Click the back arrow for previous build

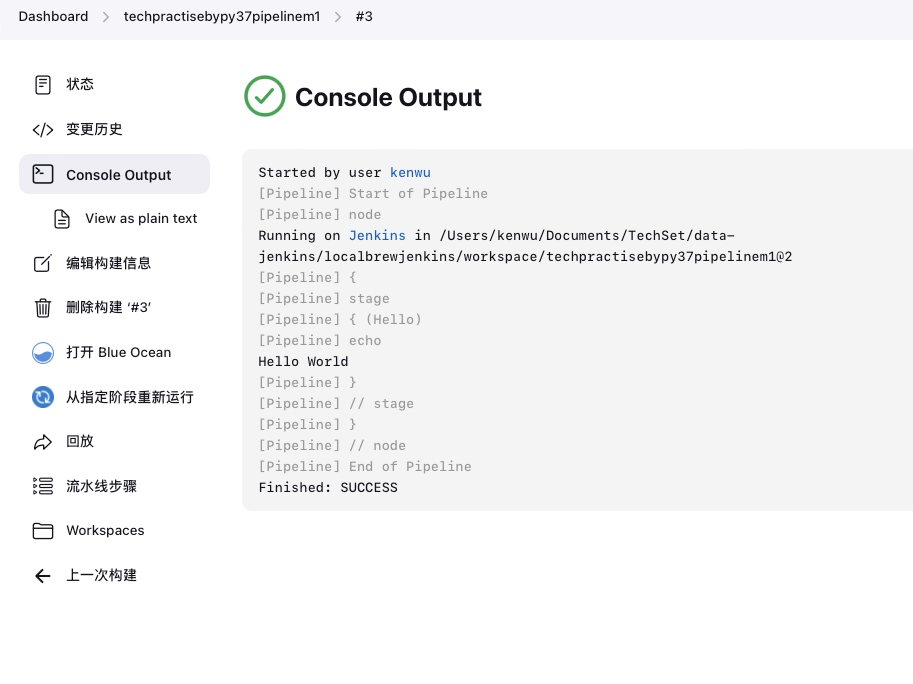[x=43, y=576]
